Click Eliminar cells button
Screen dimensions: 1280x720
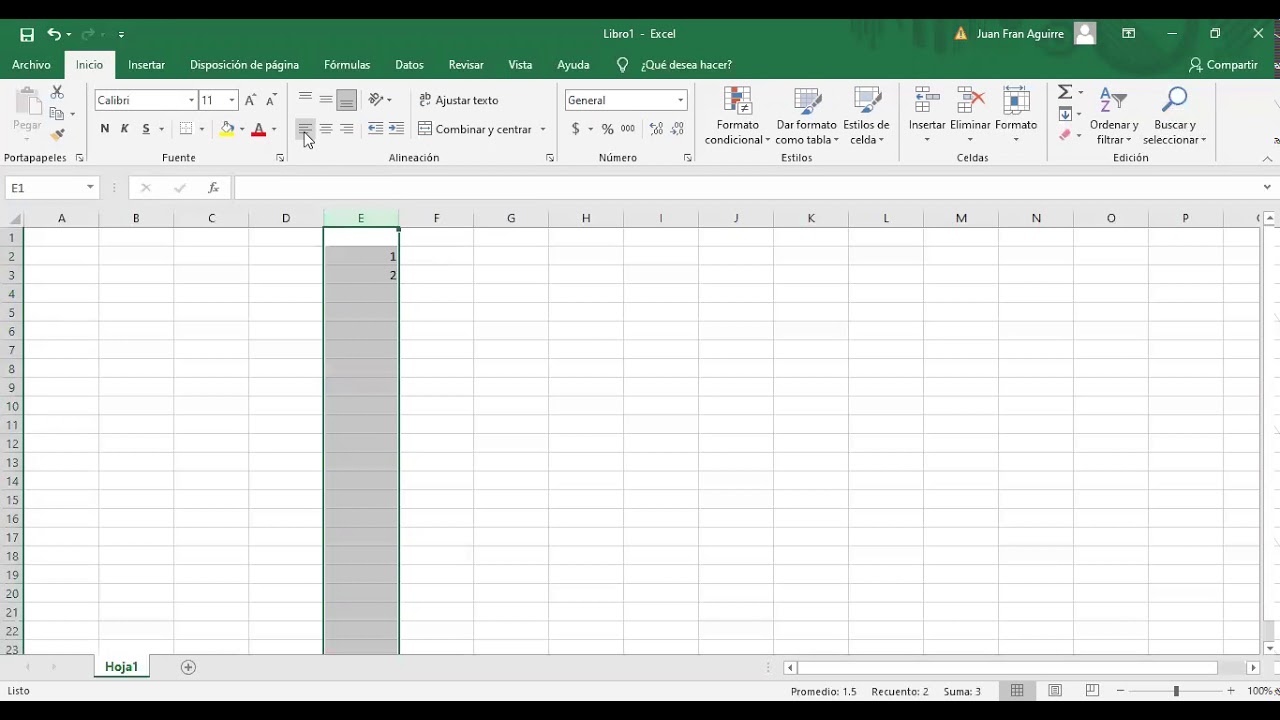click(970, 116)
